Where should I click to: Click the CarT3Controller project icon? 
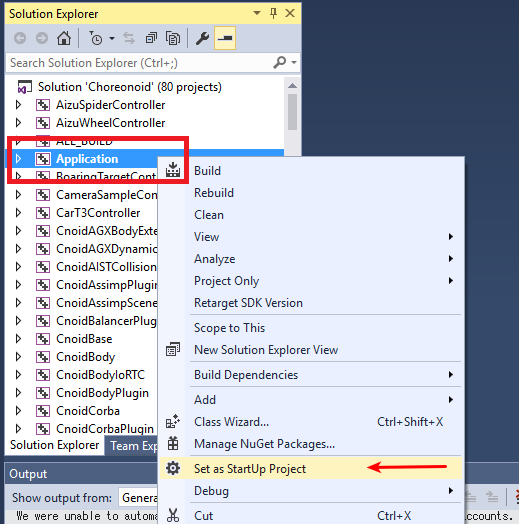pos(43,213)
